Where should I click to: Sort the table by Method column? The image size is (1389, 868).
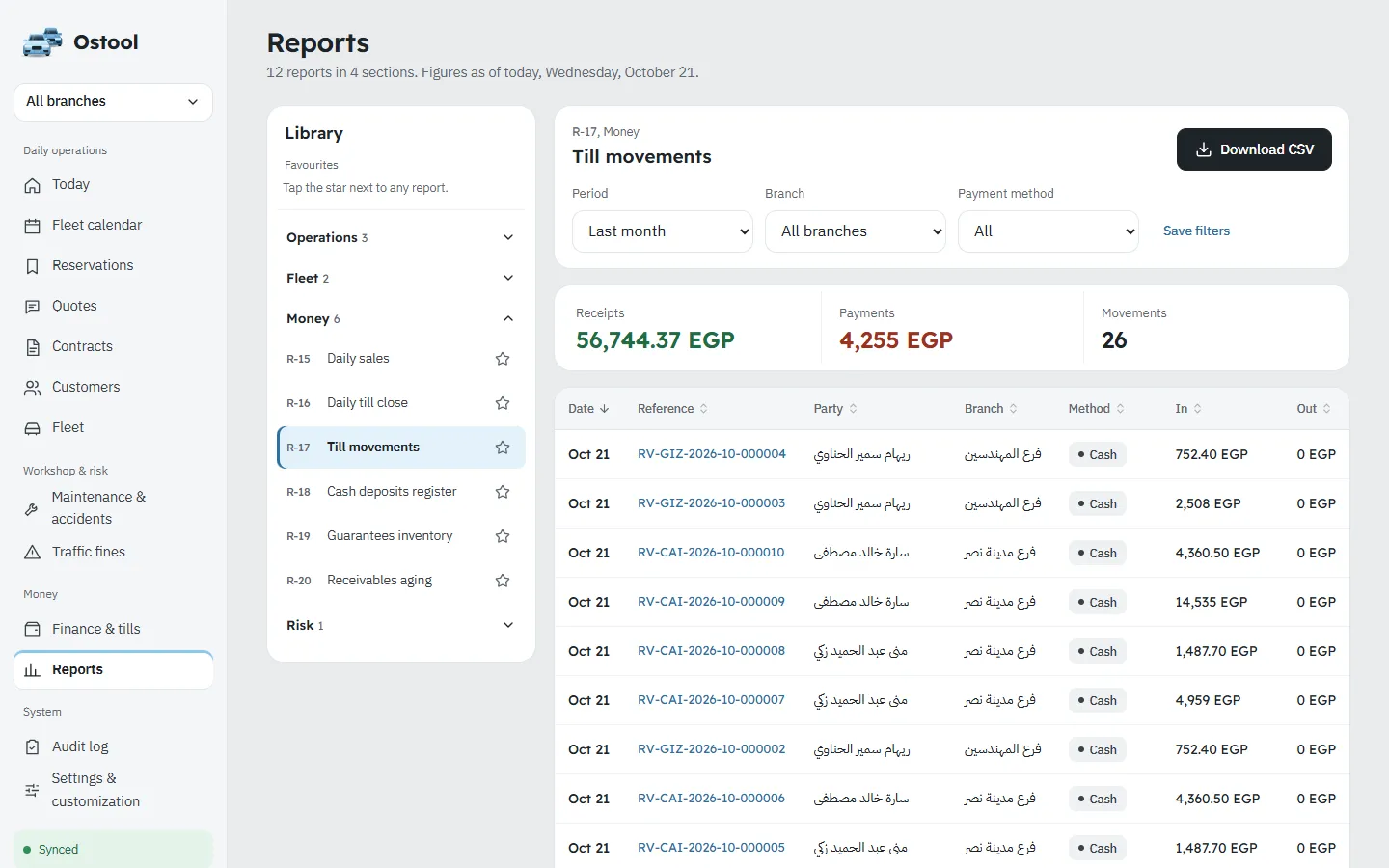[1096, 409]
